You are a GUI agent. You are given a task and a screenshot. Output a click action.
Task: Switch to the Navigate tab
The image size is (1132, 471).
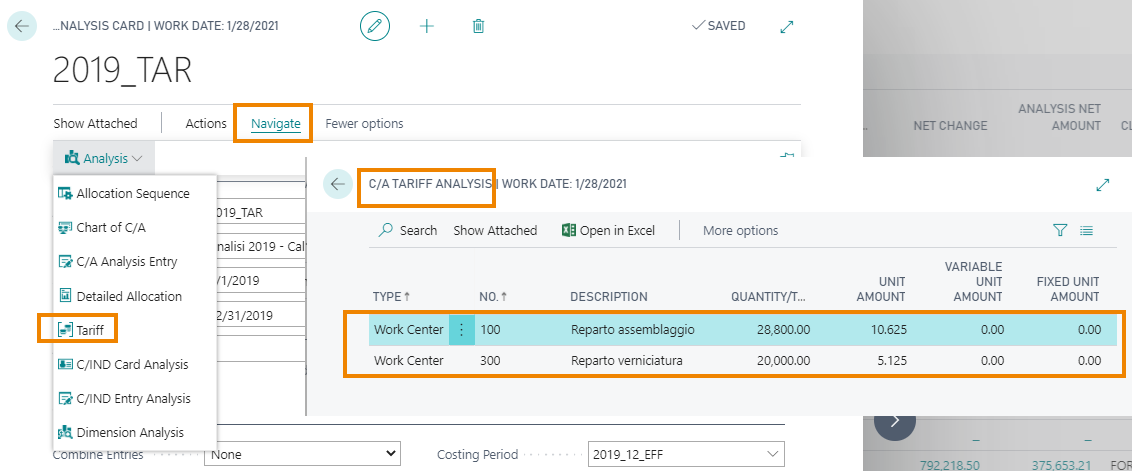point(276,124)
